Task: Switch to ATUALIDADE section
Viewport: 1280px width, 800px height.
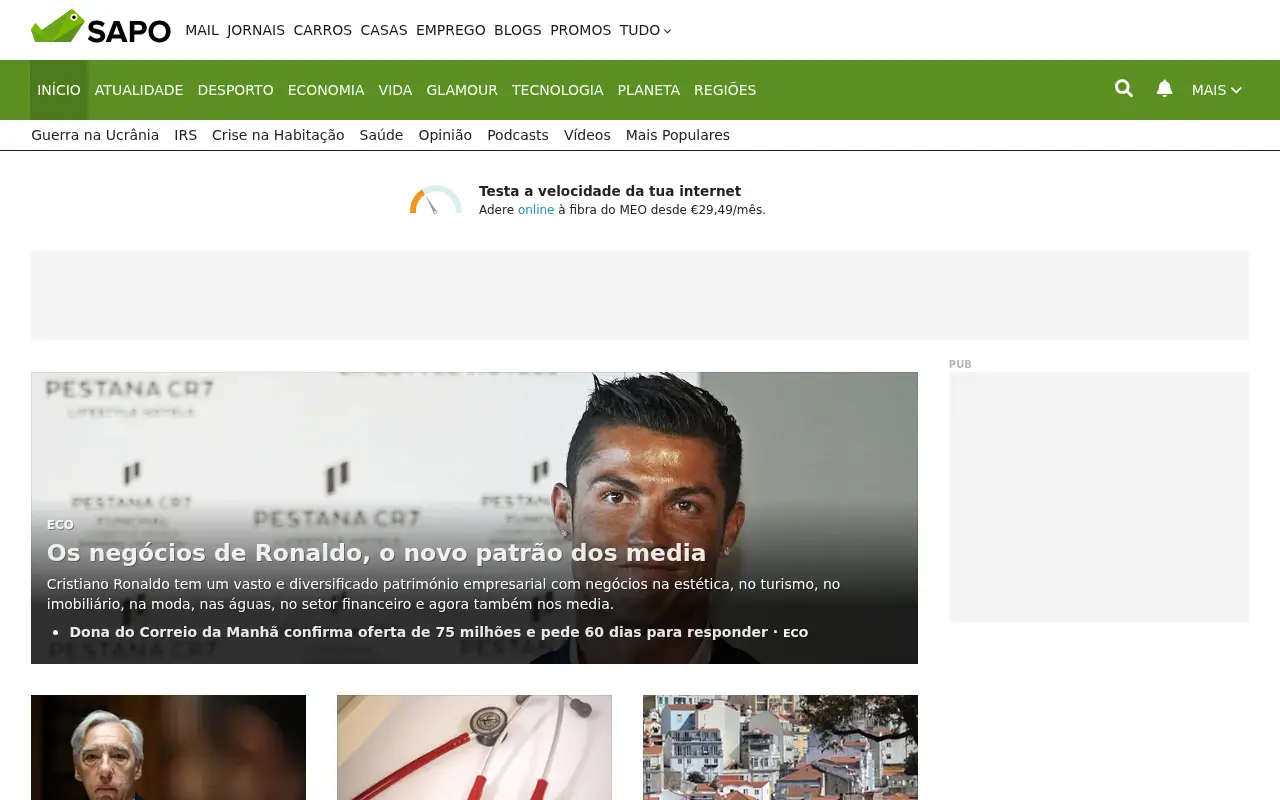Action: (x=139, y=90)
